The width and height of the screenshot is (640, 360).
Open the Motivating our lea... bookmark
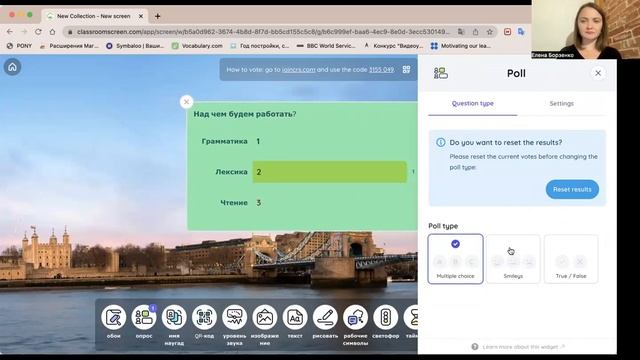tap(461, 46)
